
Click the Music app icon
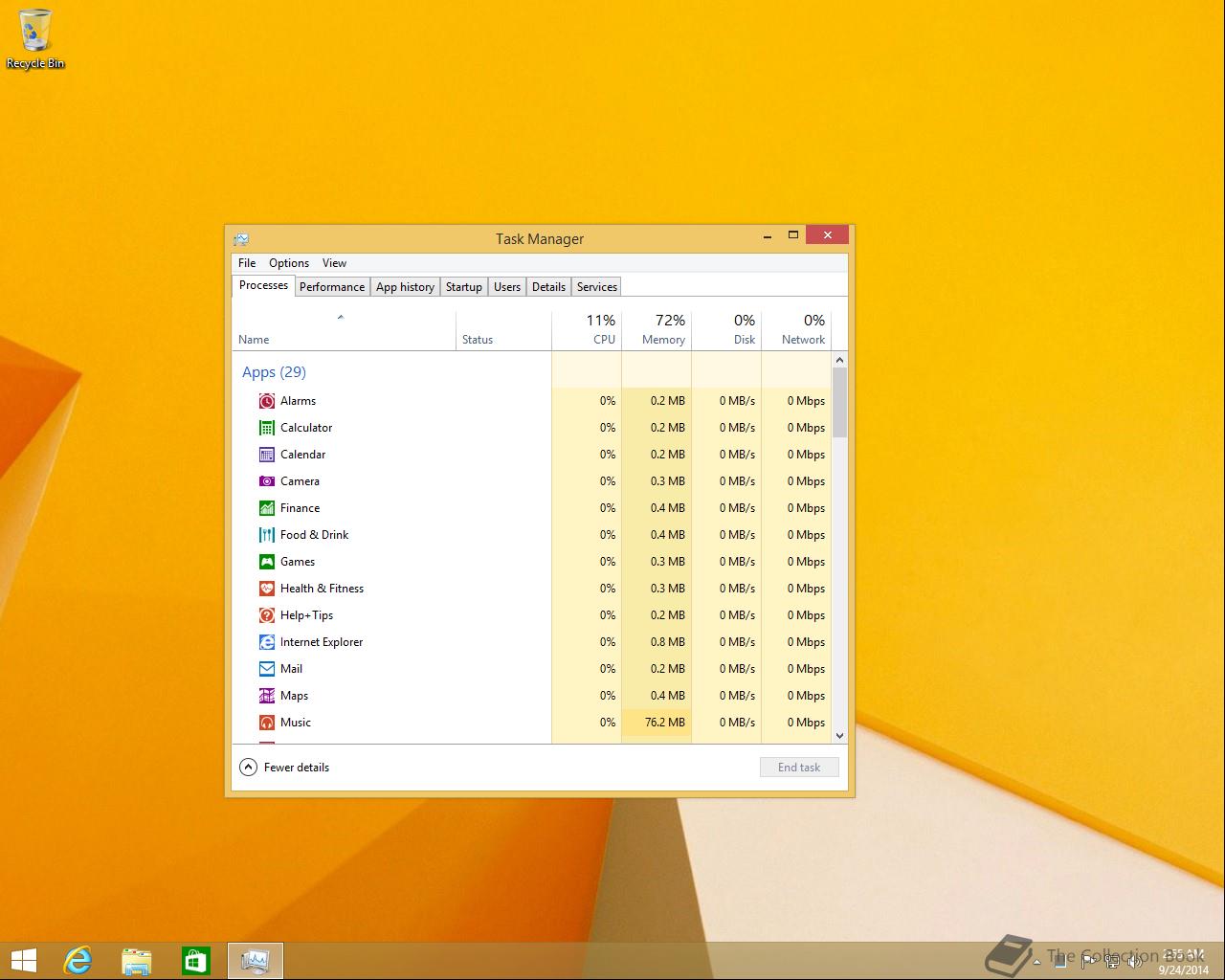click(x=267, y=723)
